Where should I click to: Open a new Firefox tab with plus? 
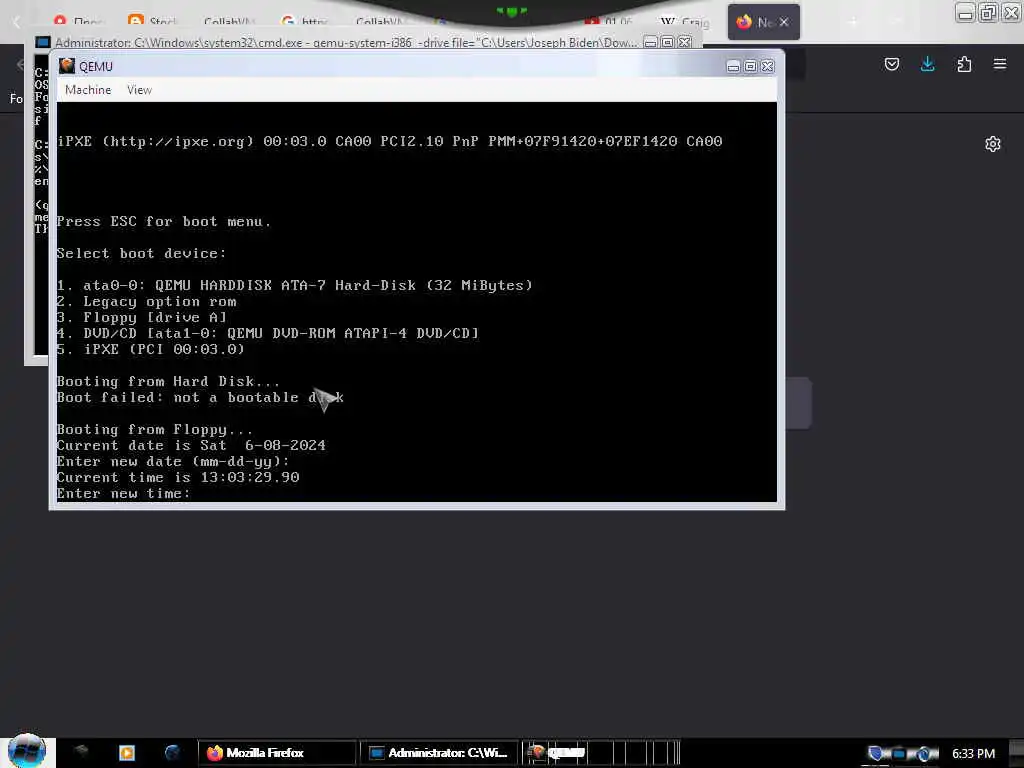[x=853, y=22]
